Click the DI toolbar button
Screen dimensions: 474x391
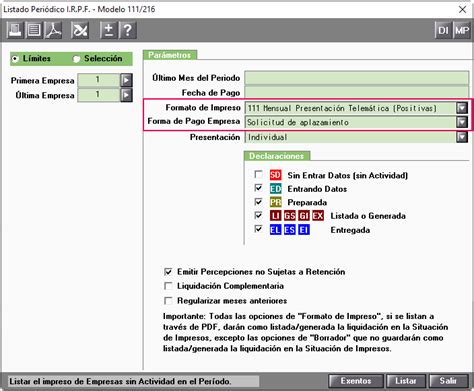coord(443,30)
